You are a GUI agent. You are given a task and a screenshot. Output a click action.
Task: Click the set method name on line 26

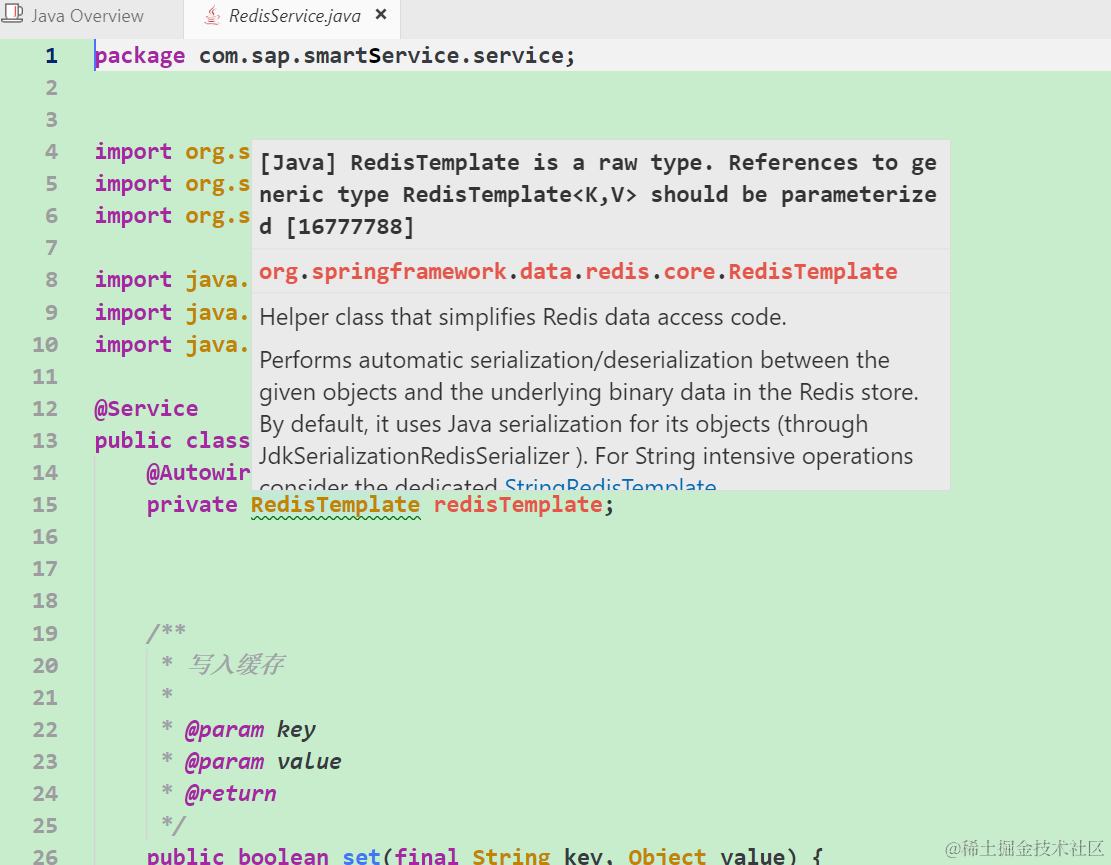pyautogui.click(x=361, y=855)
